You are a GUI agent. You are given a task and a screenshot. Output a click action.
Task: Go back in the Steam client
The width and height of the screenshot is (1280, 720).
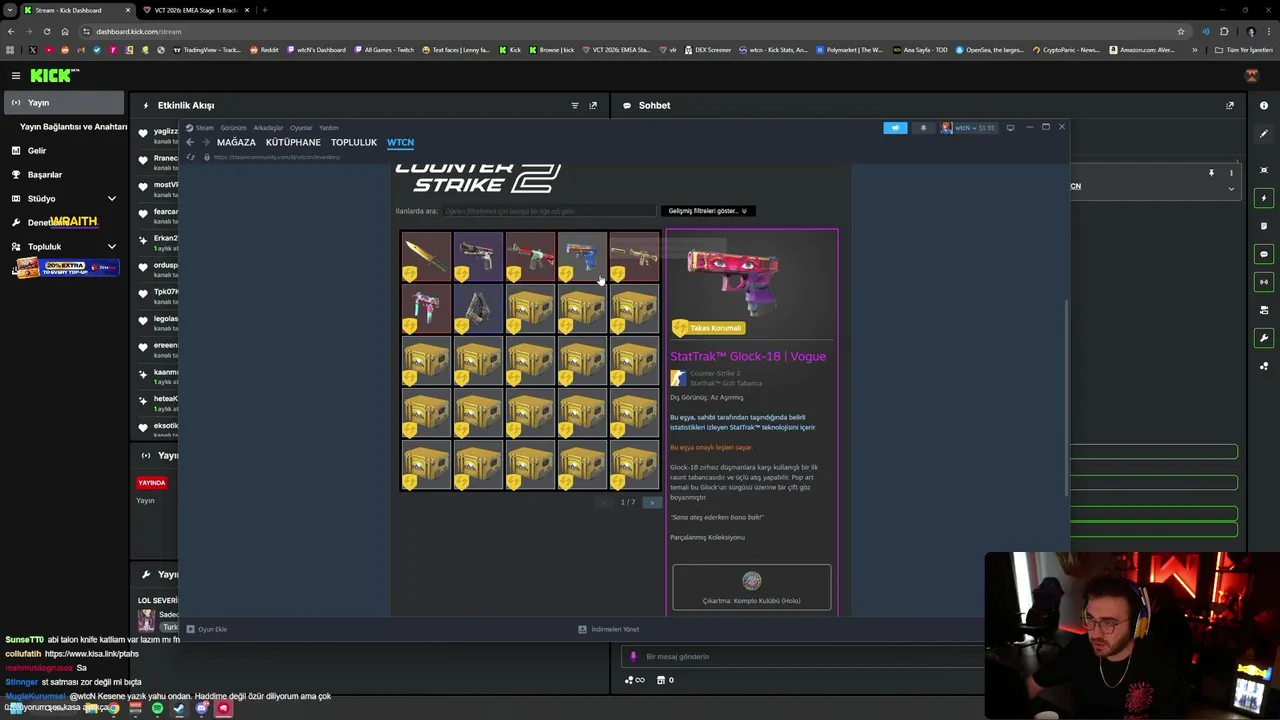(190, 142)
